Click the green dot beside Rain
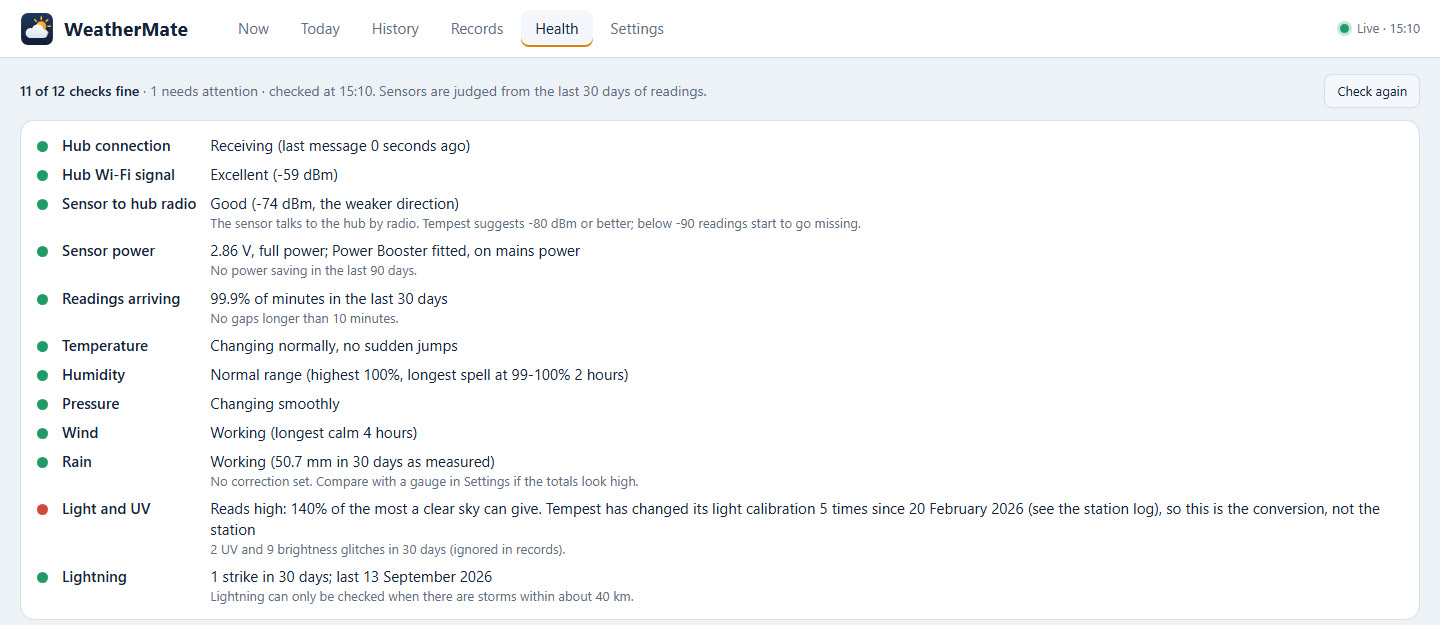The width and height of the screenshot is (1440, 625). pyautogui.click(x=43, y=462)
